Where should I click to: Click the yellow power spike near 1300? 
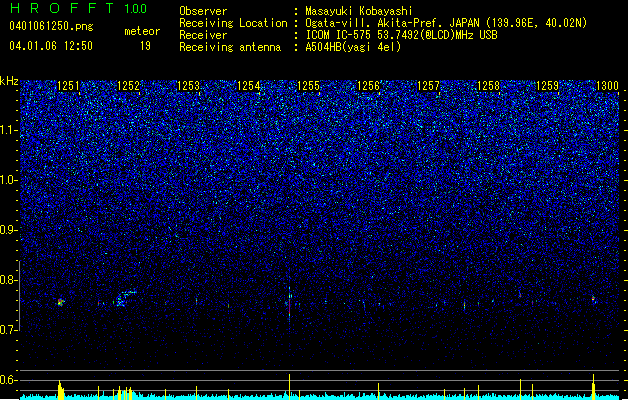(x=593, y=386)
